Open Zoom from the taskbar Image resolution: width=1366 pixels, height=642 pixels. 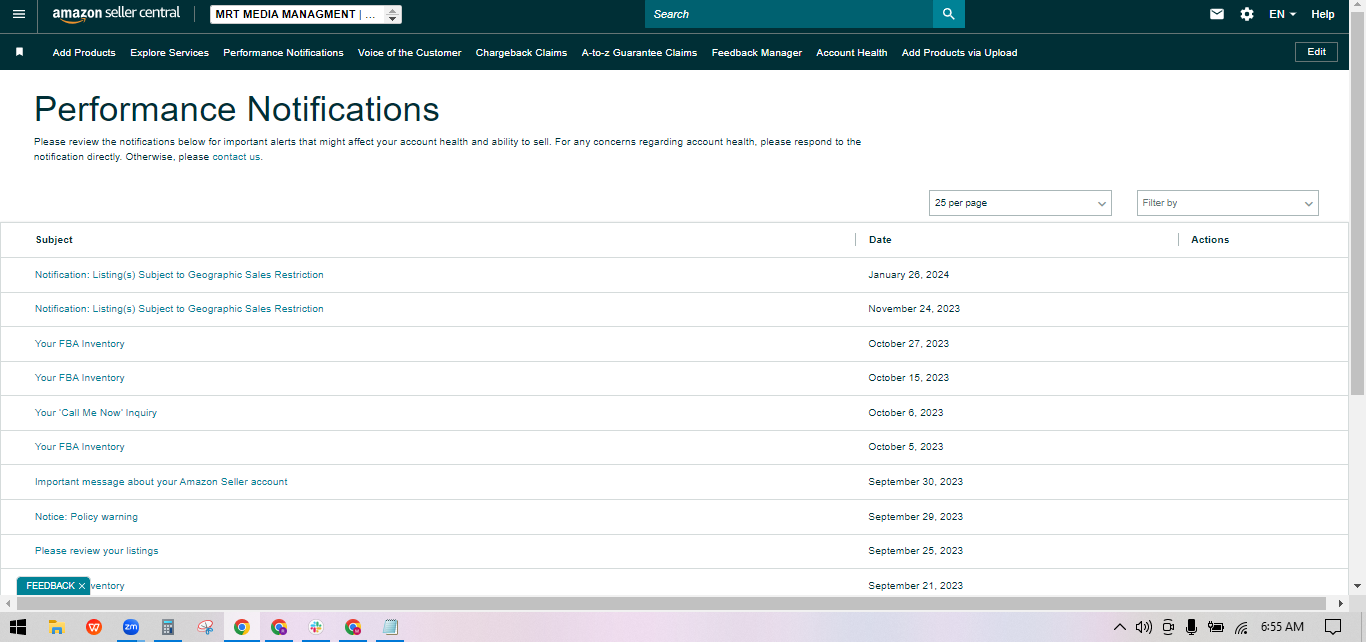click(131, 627)
